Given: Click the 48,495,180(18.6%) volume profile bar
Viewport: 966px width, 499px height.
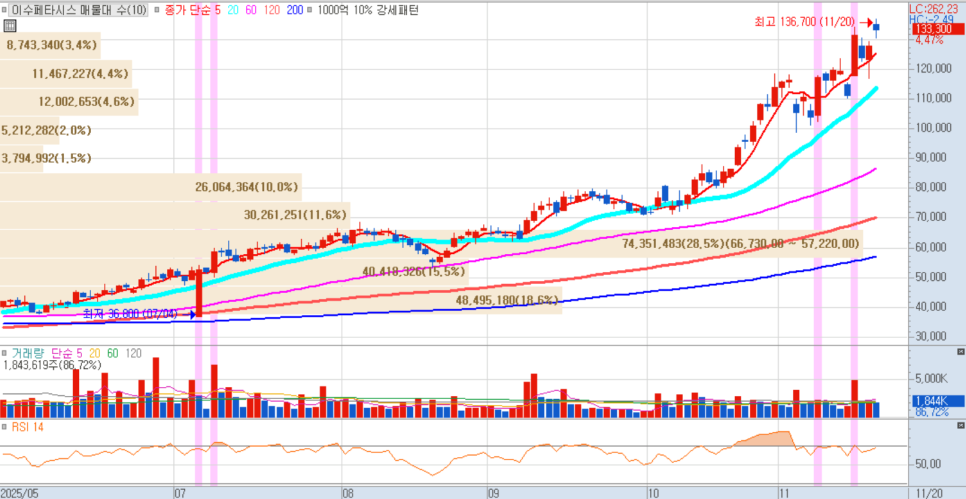Looking at the screenshot, I should point(281,300).
